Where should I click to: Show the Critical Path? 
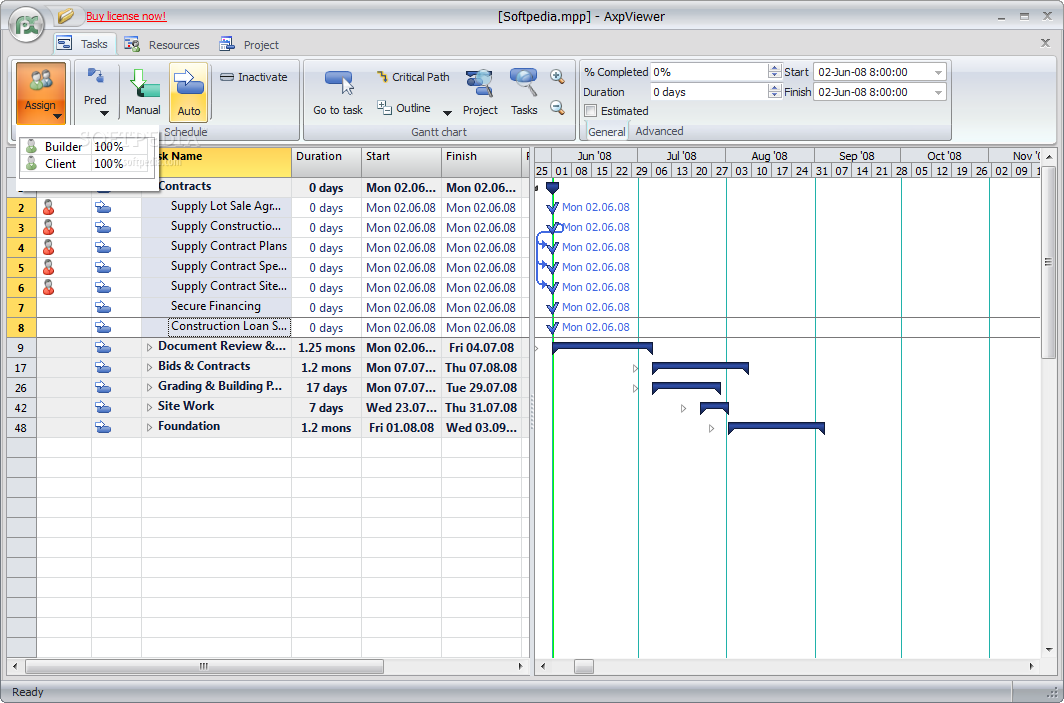413,77
